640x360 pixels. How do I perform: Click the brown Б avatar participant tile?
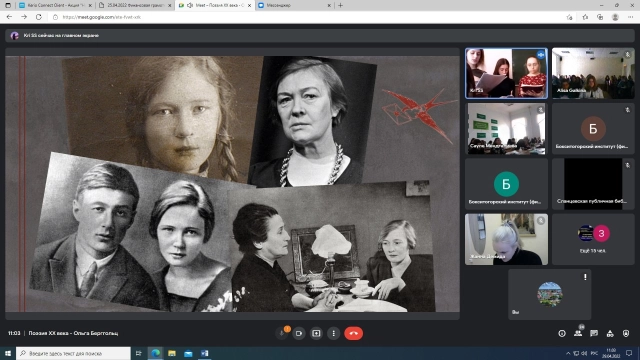593,129
